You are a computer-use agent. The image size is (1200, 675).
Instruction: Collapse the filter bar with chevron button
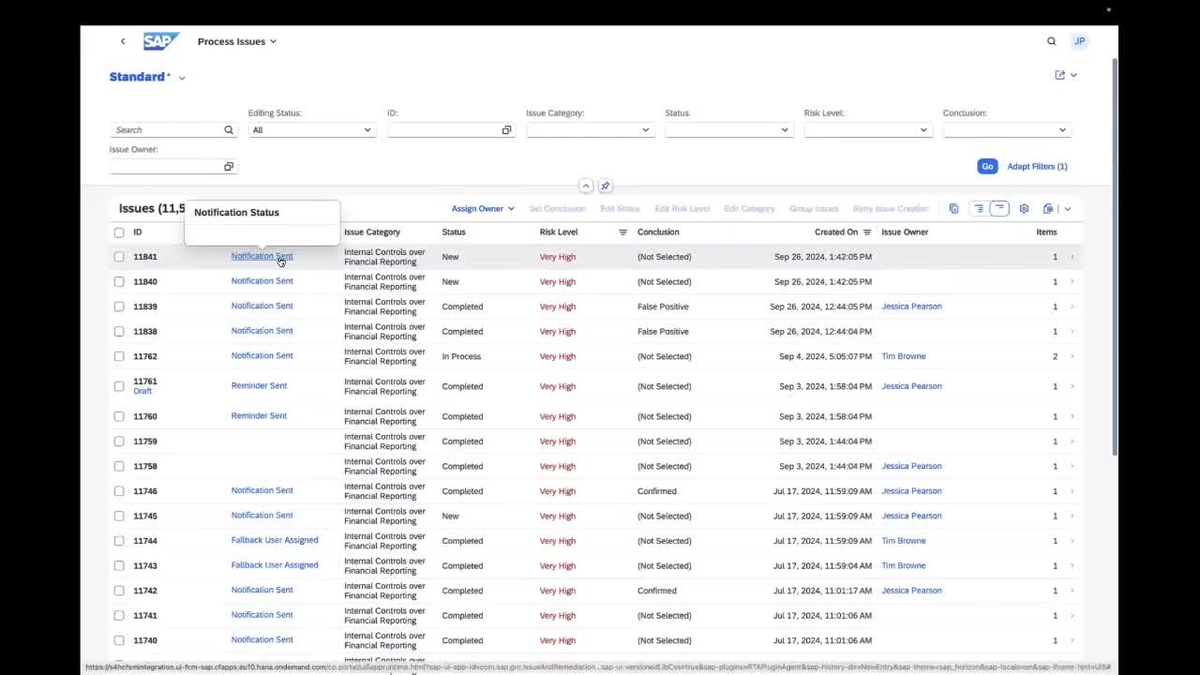(x=586, y=186)
